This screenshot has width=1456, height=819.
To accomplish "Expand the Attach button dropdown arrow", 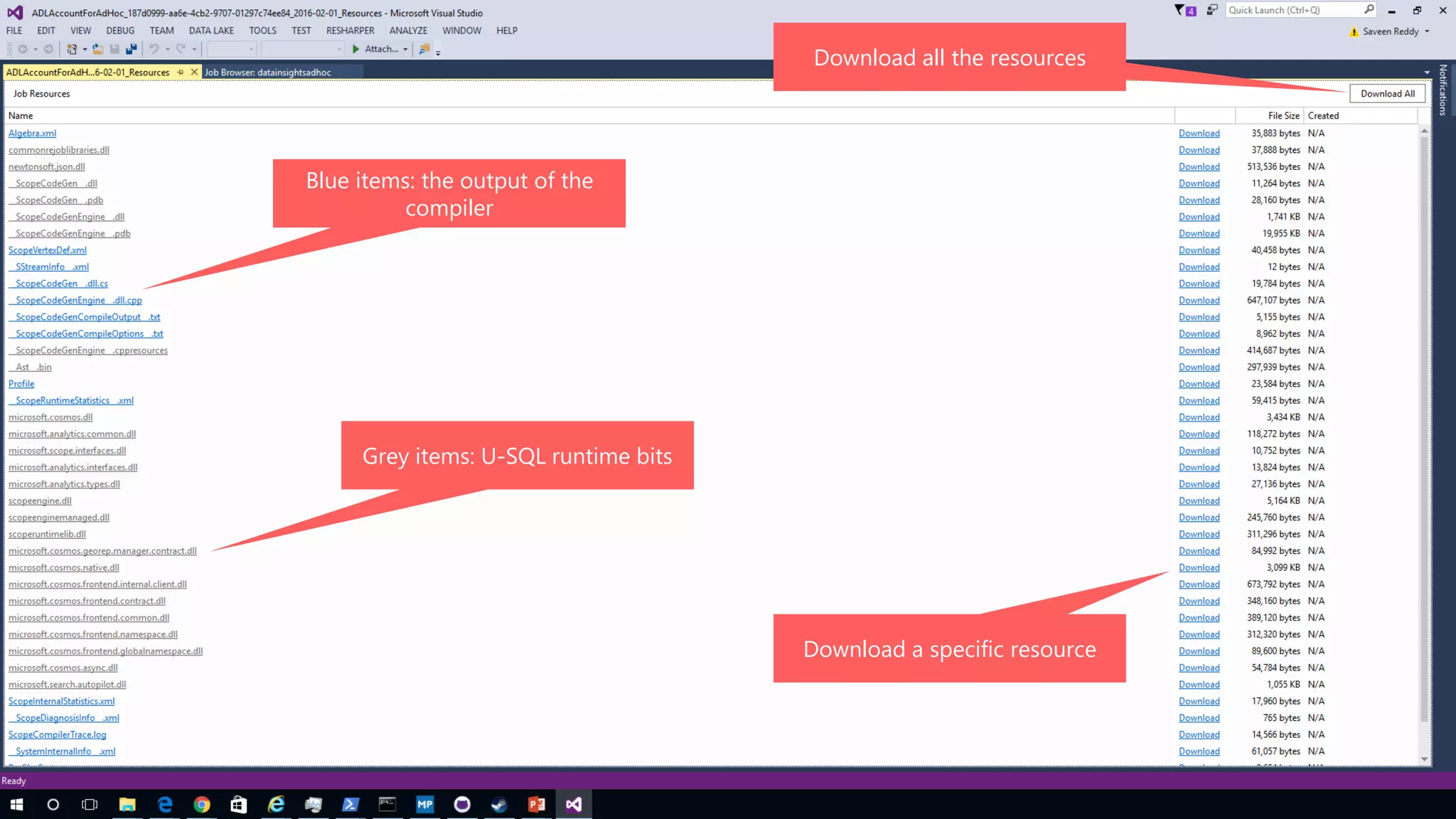I will 405,49.
